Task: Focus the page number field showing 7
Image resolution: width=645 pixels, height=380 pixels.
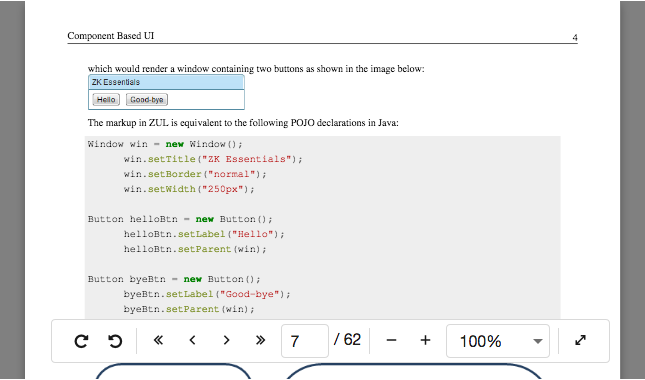Action: pyautogui.click(x=305, y=341)
